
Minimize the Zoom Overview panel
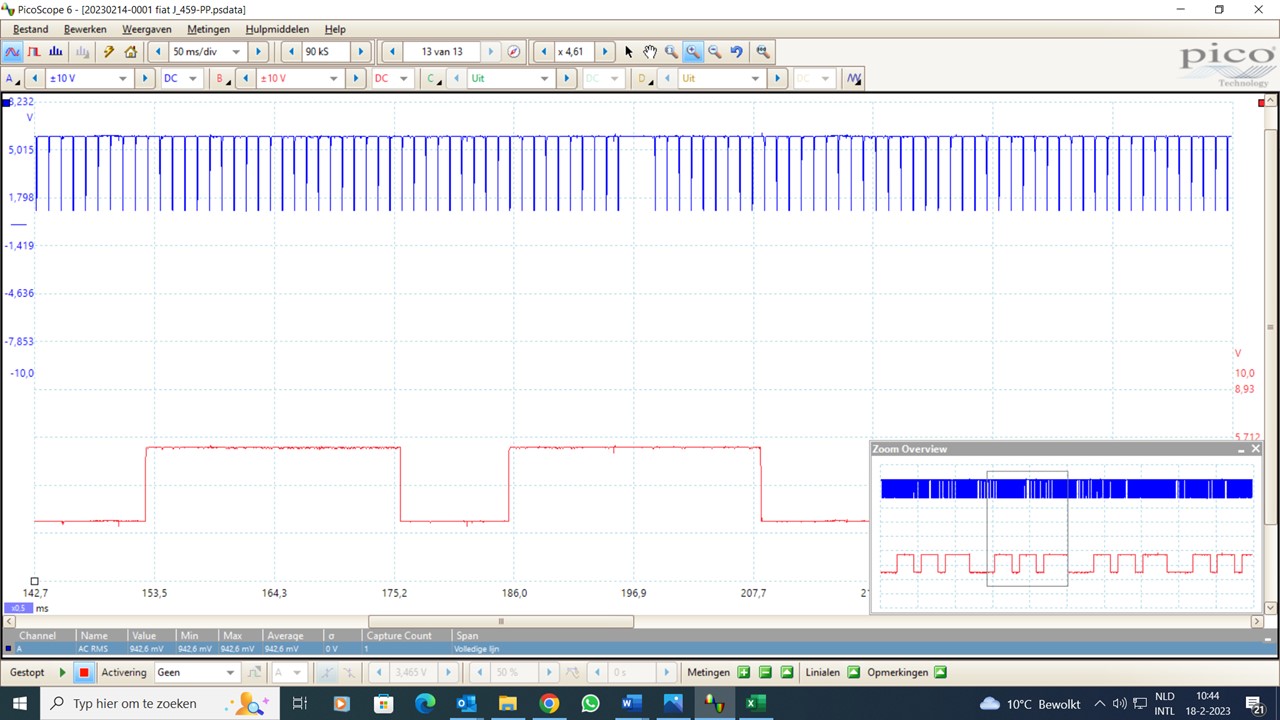tap(1241, 449)
